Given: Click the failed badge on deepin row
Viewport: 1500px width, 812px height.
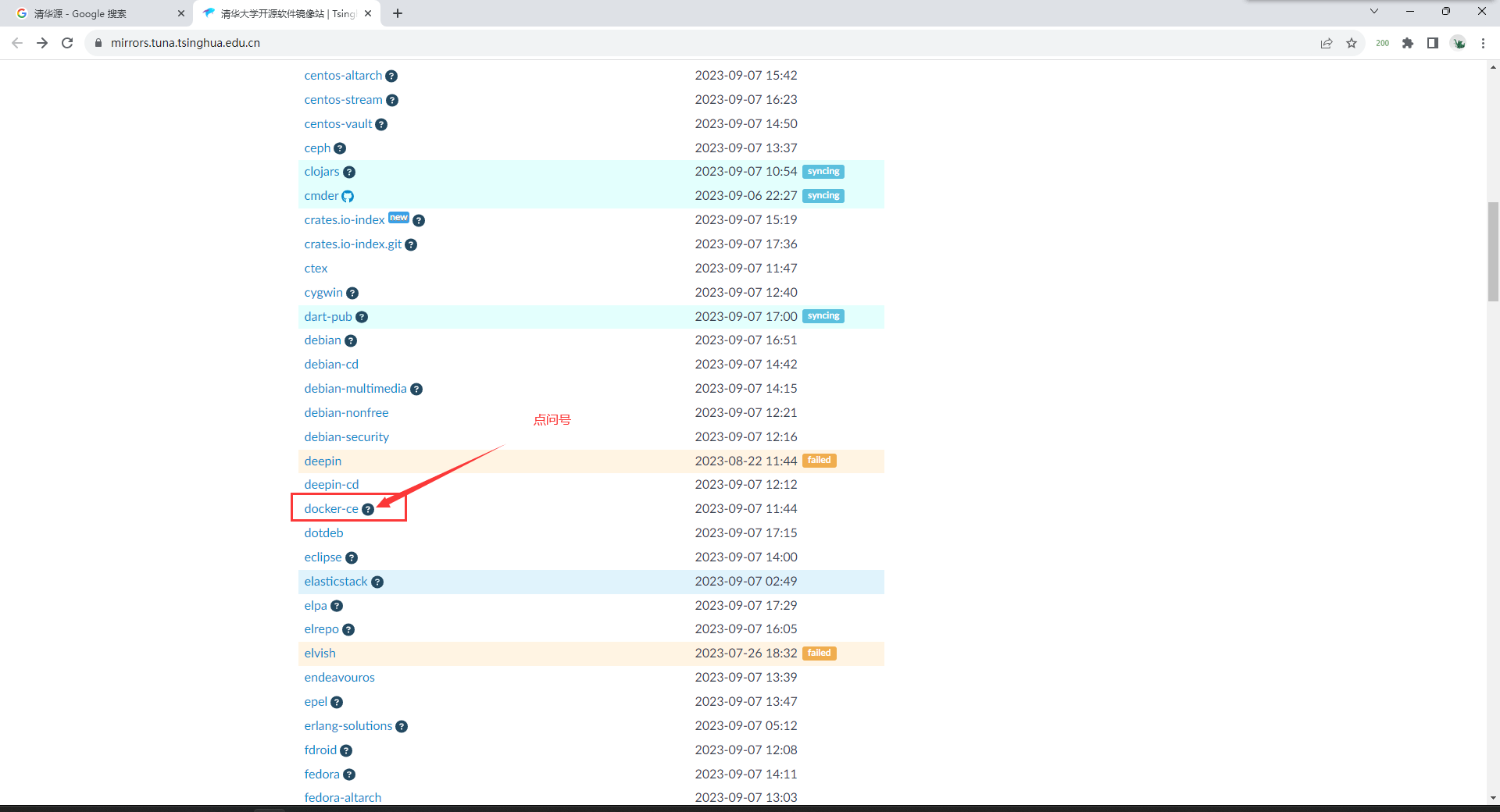Looking at the screenshot, I should [819, 461].
